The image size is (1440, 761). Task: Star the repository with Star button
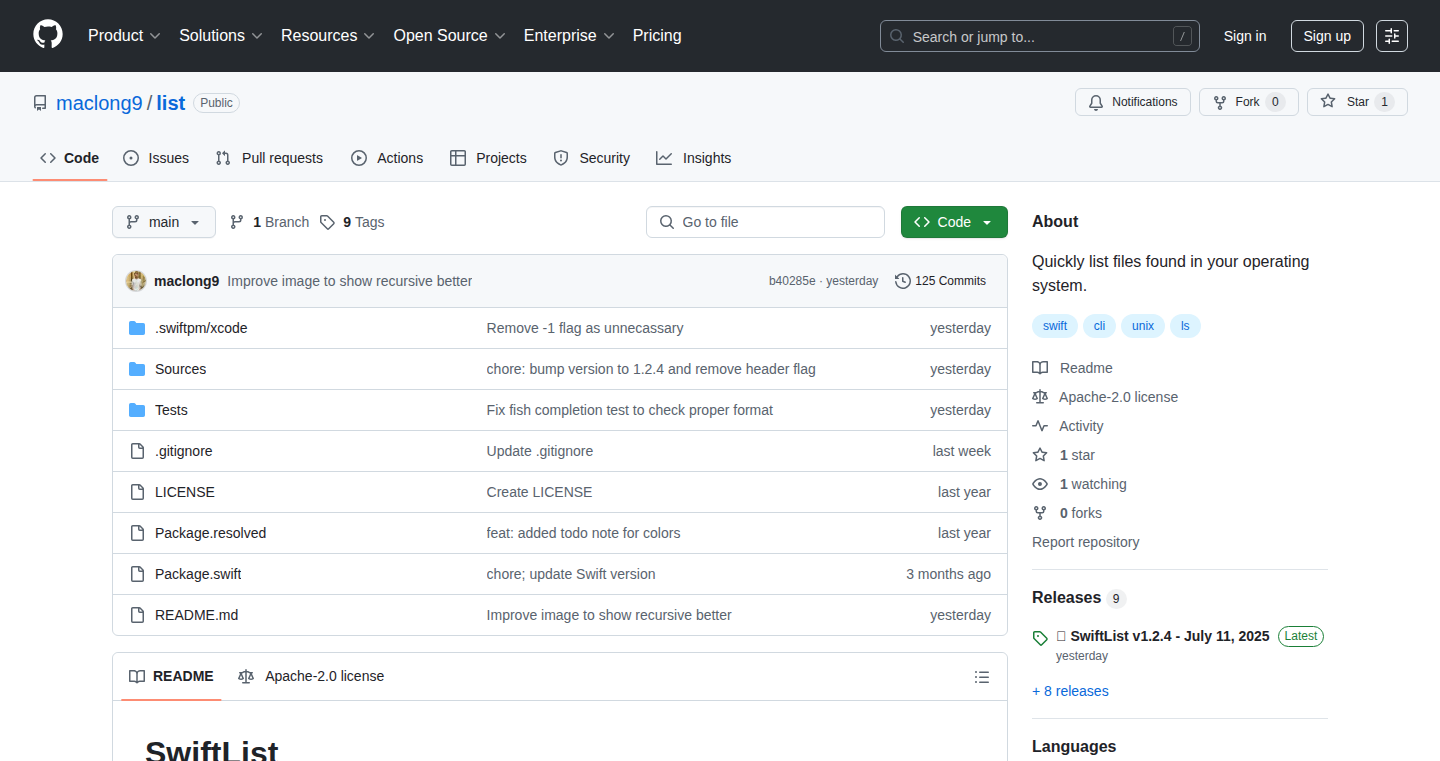click(1357, 102)
